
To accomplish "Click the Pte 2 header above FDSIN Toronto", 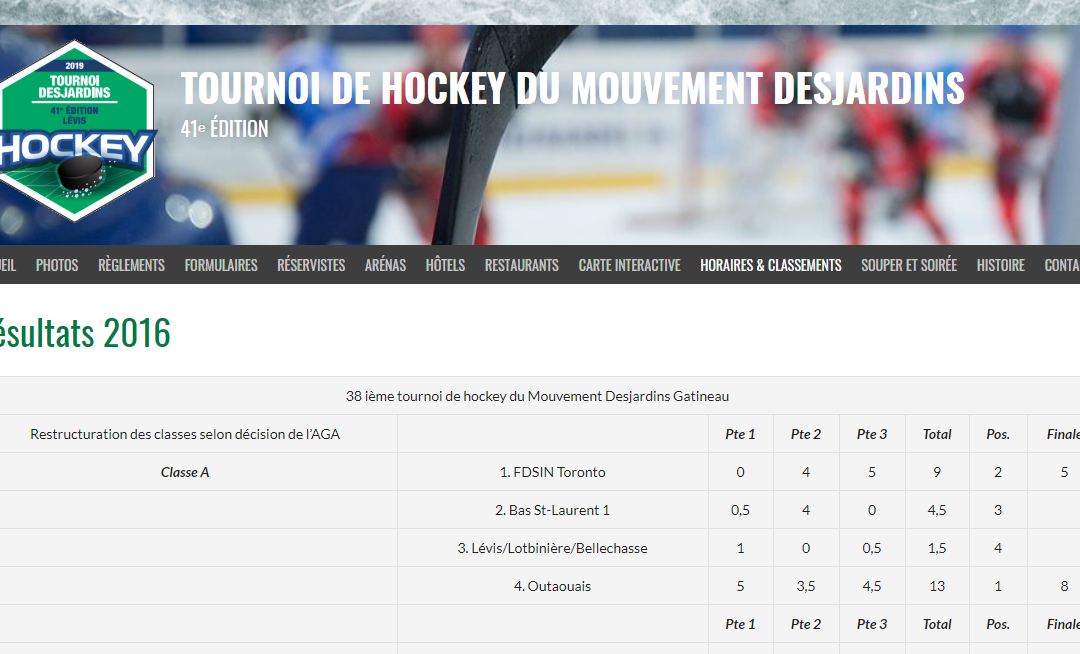I will click(x=806, y=434).
